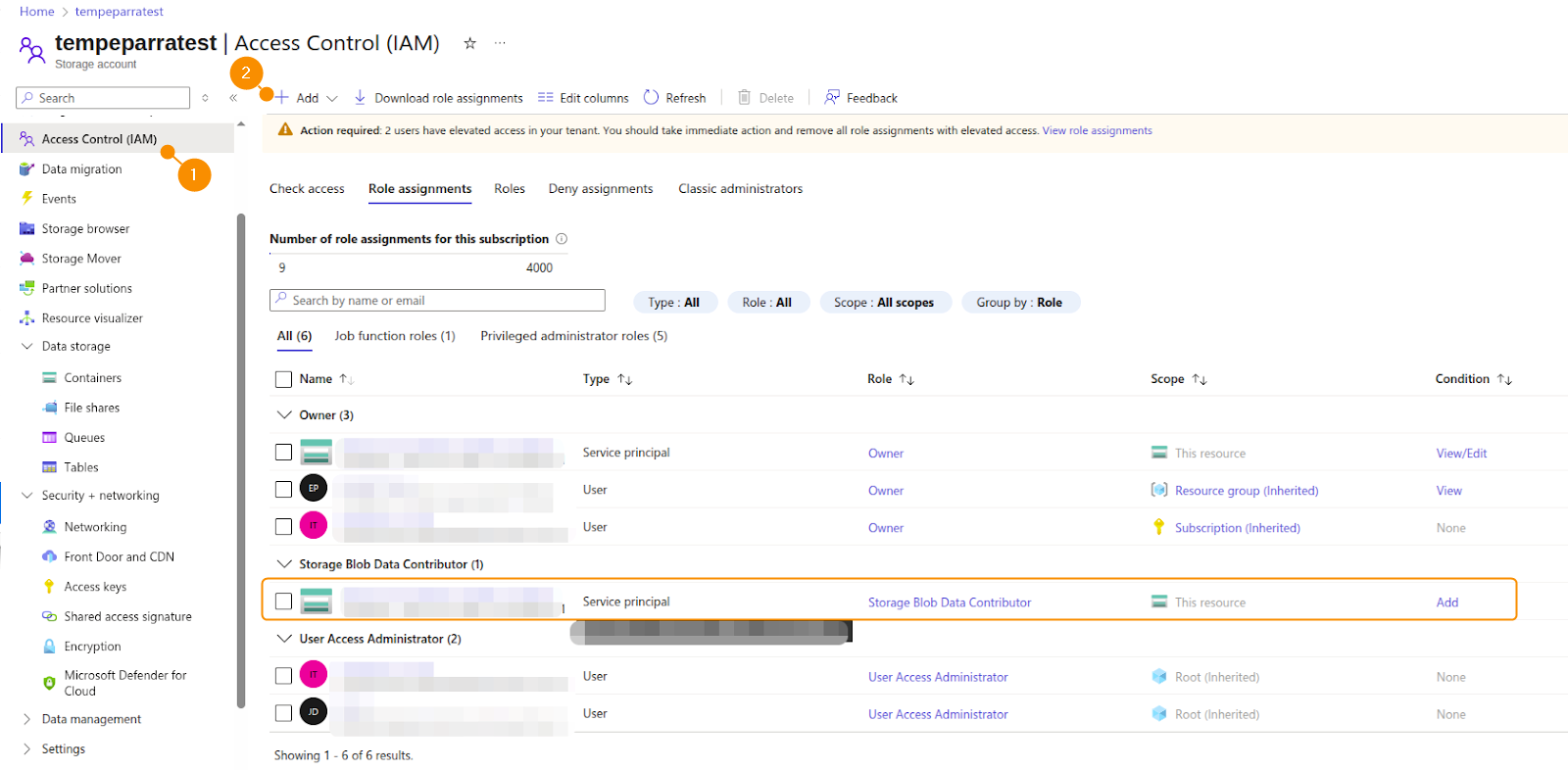Click the View role assignments link
This screenshot has width=1568, height=770.
[x=1097, y=130]
